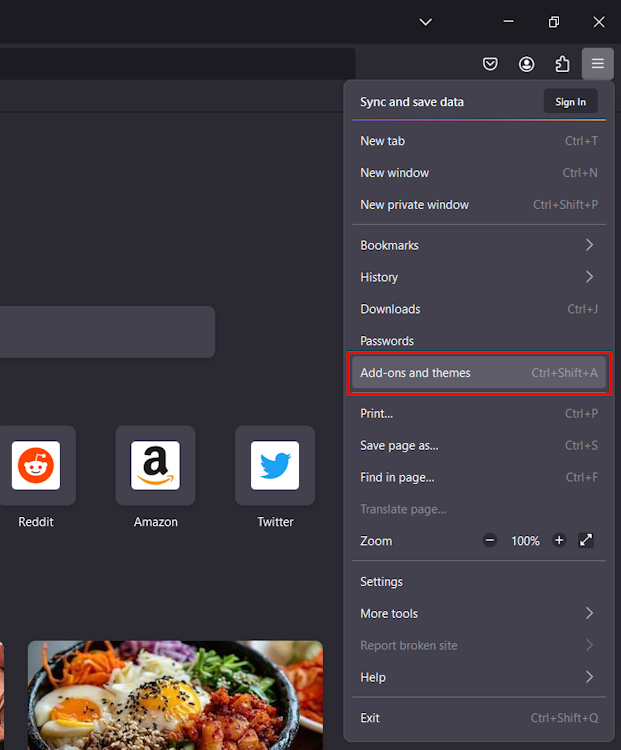Open the Save to Pocket icon

(490, 64)
